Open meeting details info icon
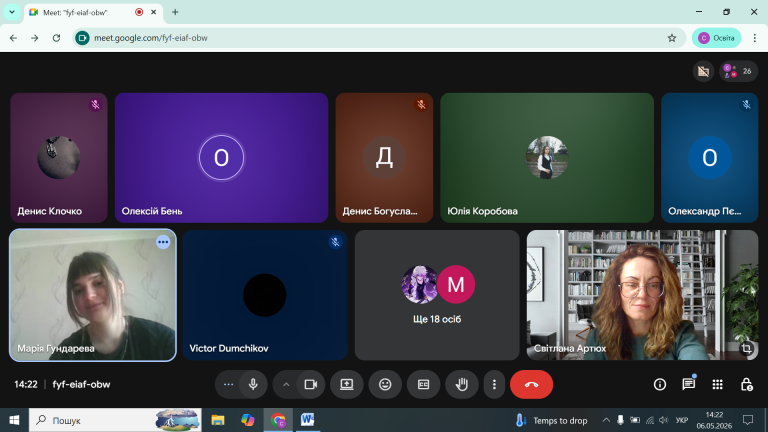The image size is (768, 432). 660,384
